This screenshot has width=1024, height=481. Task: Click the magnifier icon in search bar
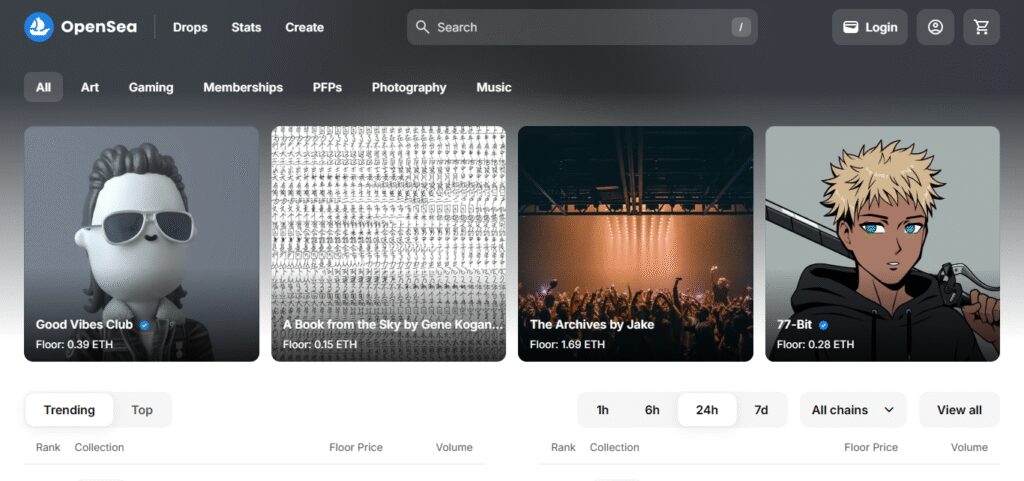pos(423,27)
